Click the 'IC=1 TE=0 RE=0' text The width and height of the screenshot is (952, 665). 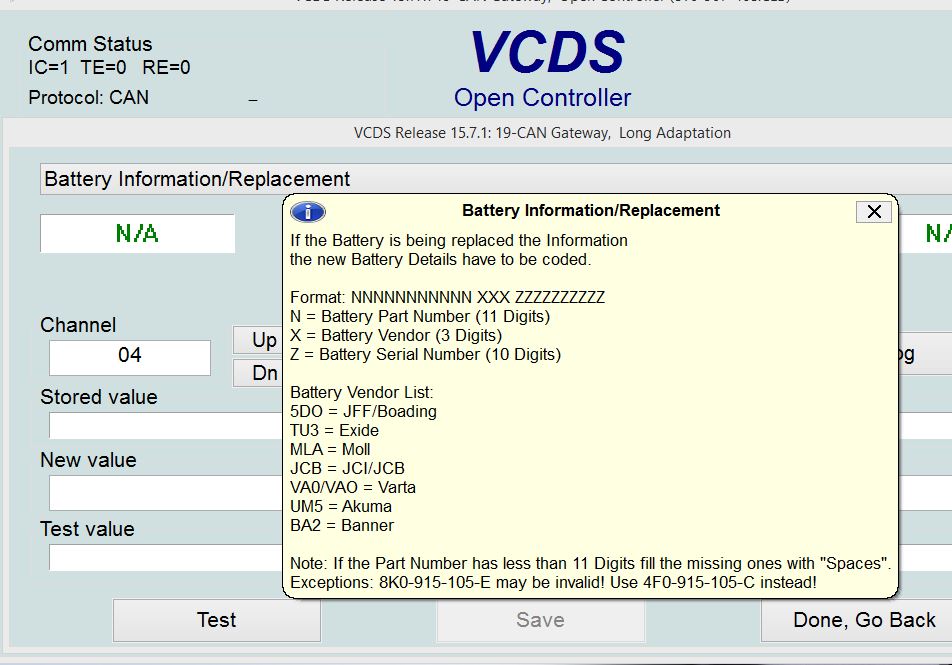109,67
